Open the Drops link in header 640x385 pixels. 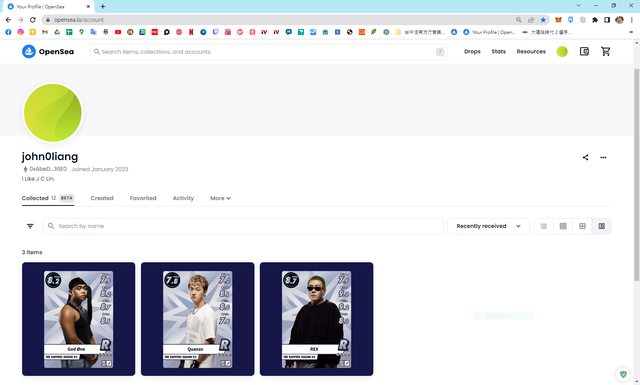(472, 51)
